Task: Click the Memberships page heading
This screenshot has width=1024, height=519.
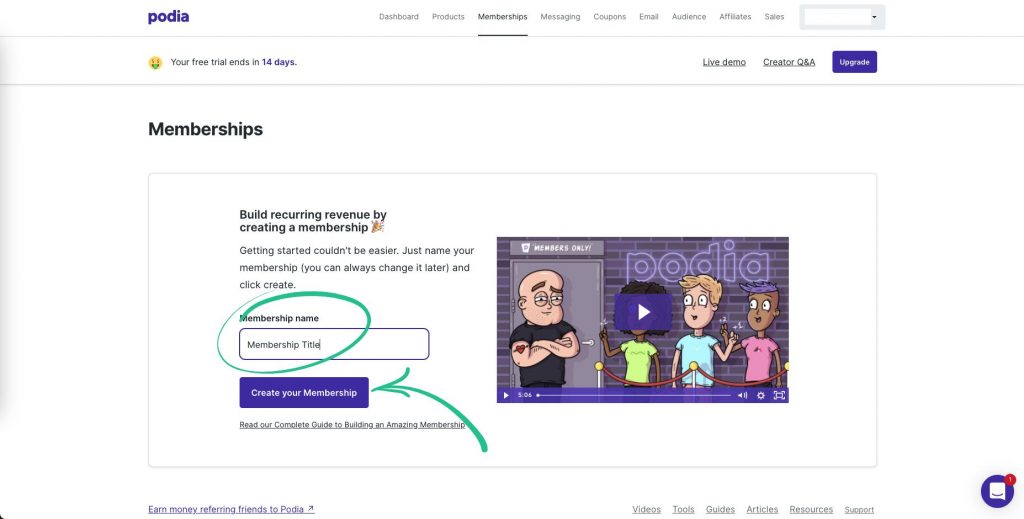Action: tap(206, 129)
